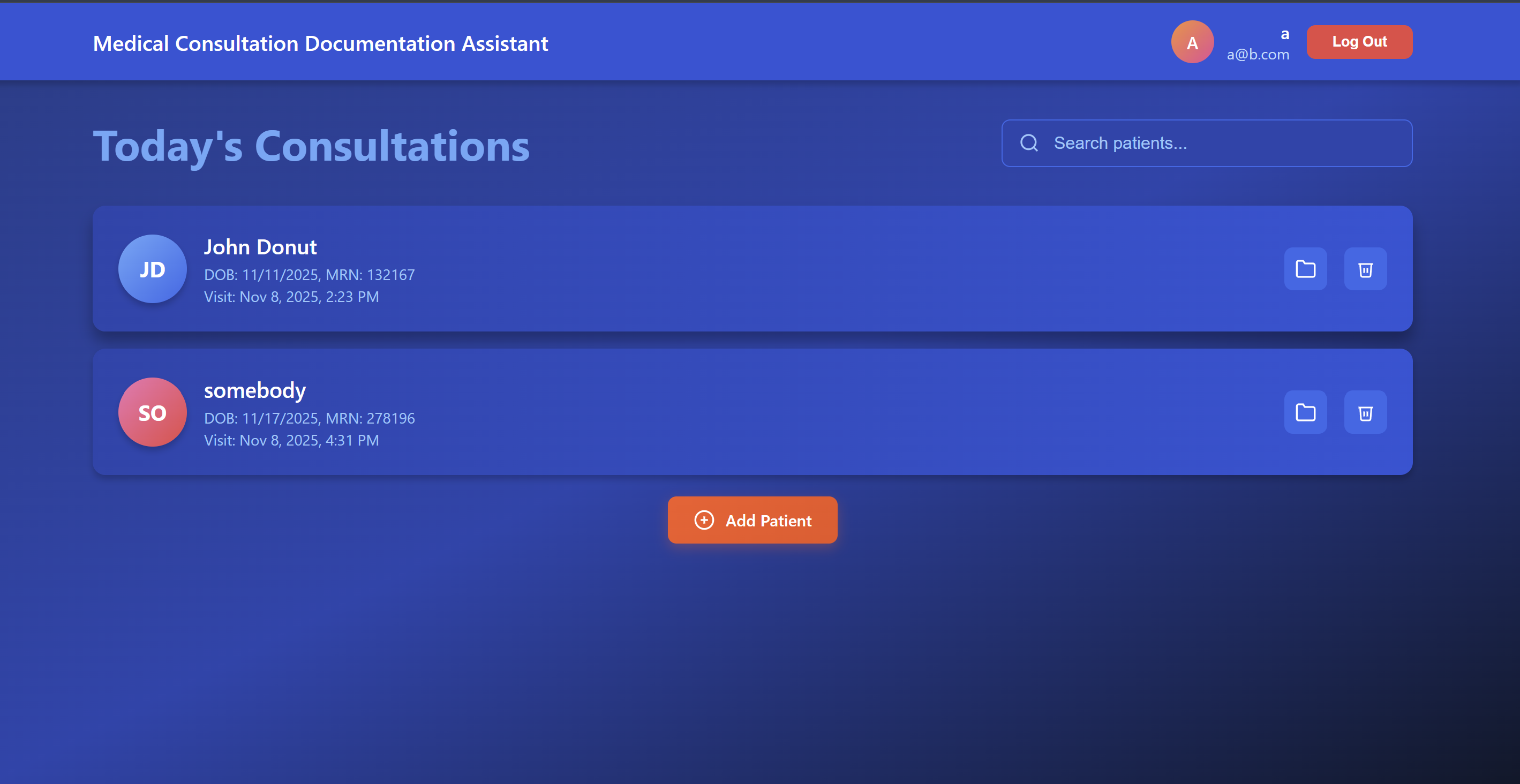Select the John Donut patient name

260,247
